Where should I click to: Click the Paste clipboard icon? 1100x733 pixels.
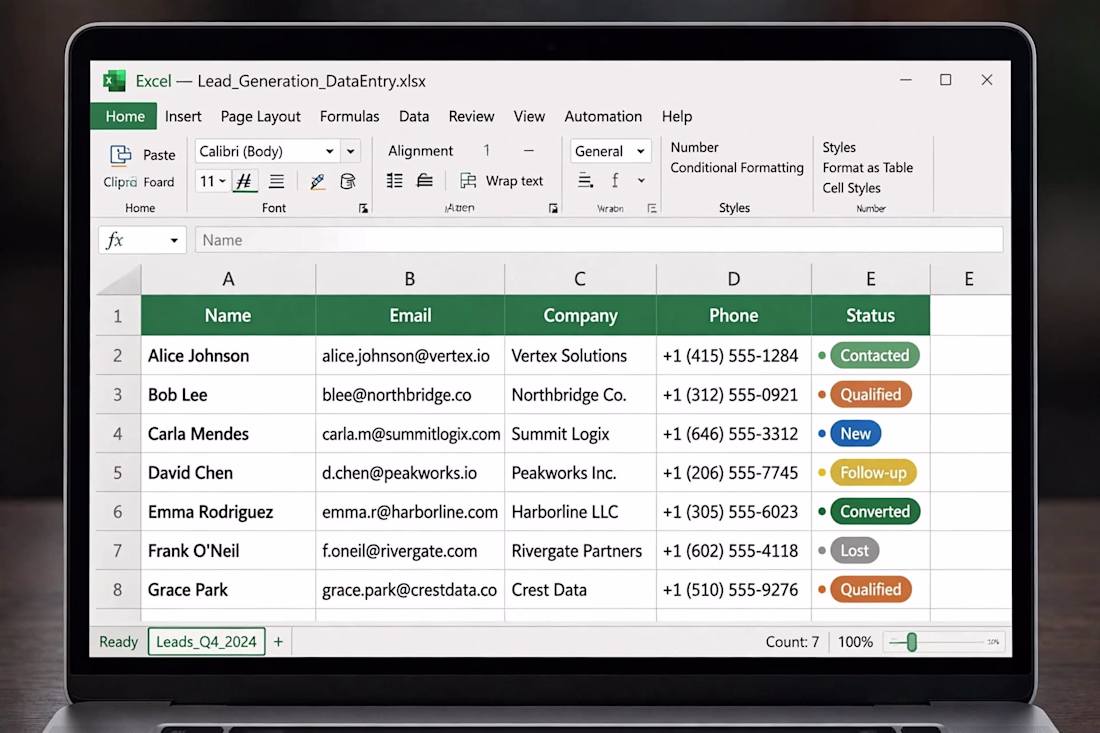(120, 154)
